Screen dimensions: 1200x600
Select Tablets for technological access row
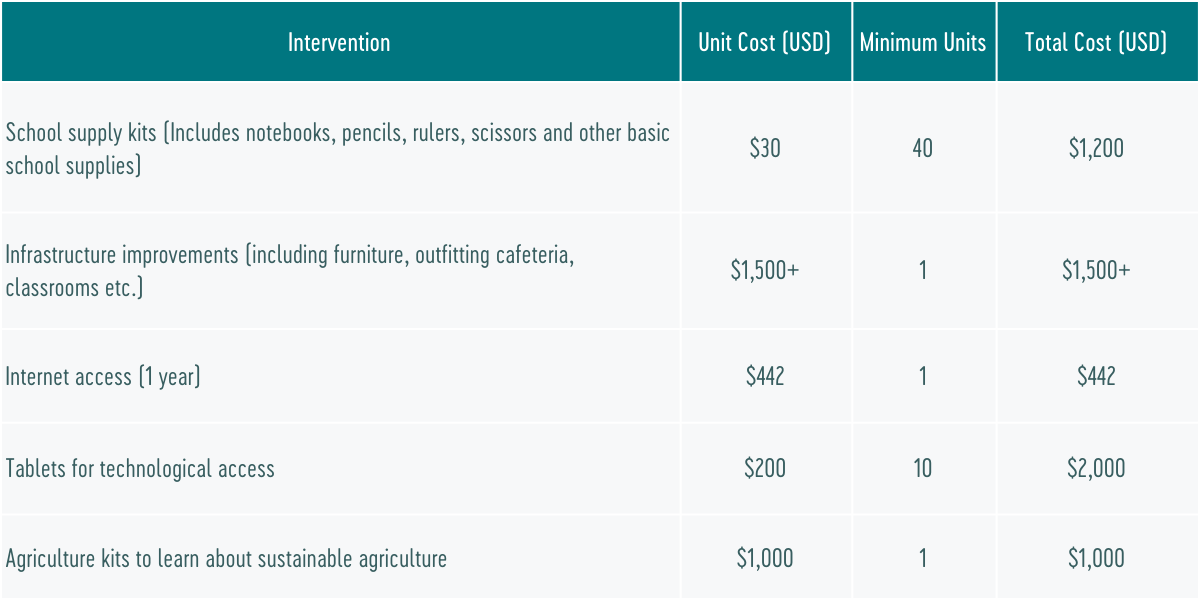[140, 468]
